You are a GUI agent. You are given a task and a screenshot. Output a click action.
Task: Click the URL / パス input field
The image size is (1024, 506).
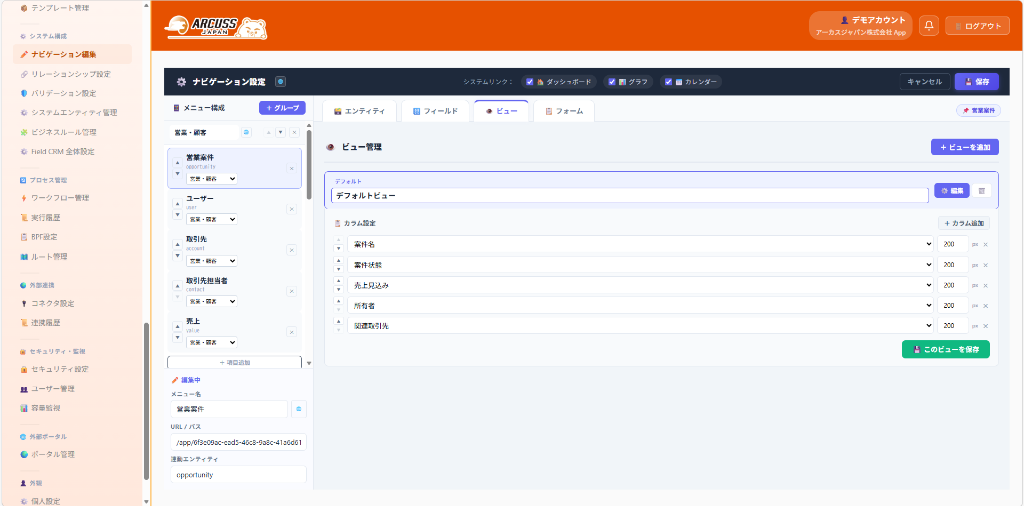(238, 442)
